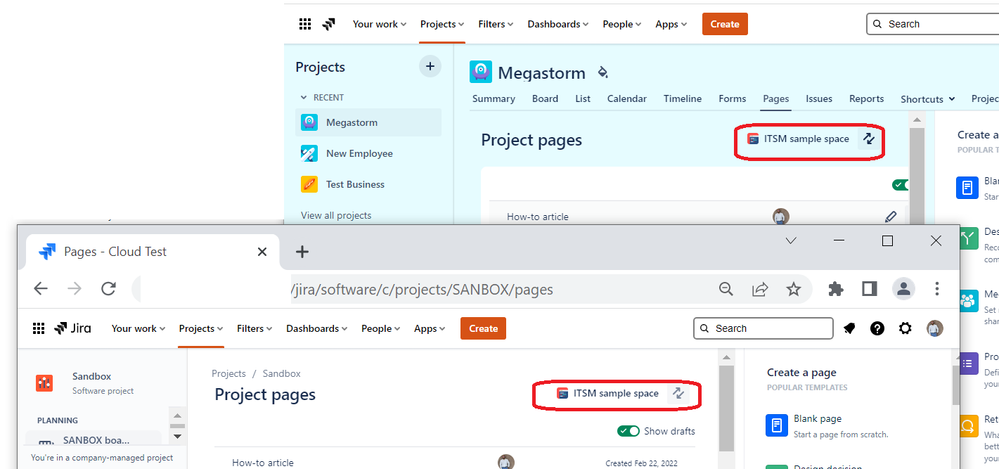Toggle Chrome side panel icon
The height and width of the screenshot is (469, 999).
(x=870, y=289)
